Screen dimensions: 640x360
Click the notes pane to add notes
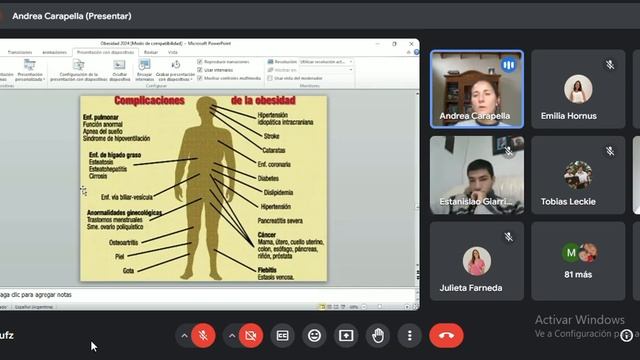coord(207,295)
